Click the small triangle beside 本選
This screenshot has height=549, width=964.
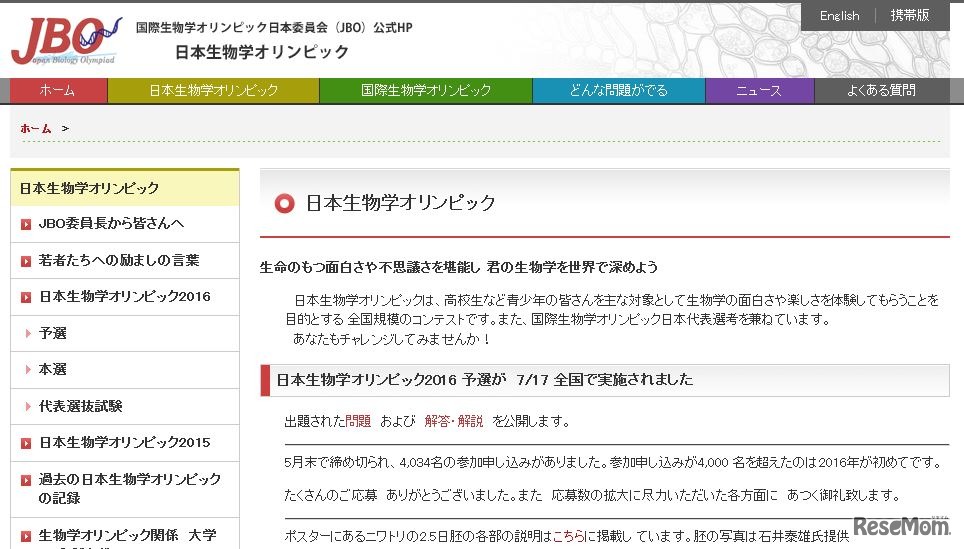coord(28,370)
